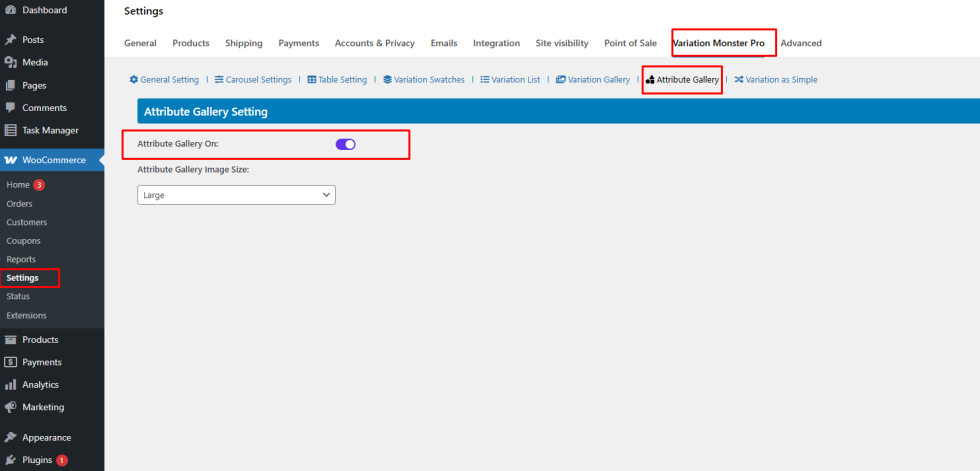Click the WooCommerce logo icon
980x471 pixels.
pyautogui.click(x=11, y=160)
